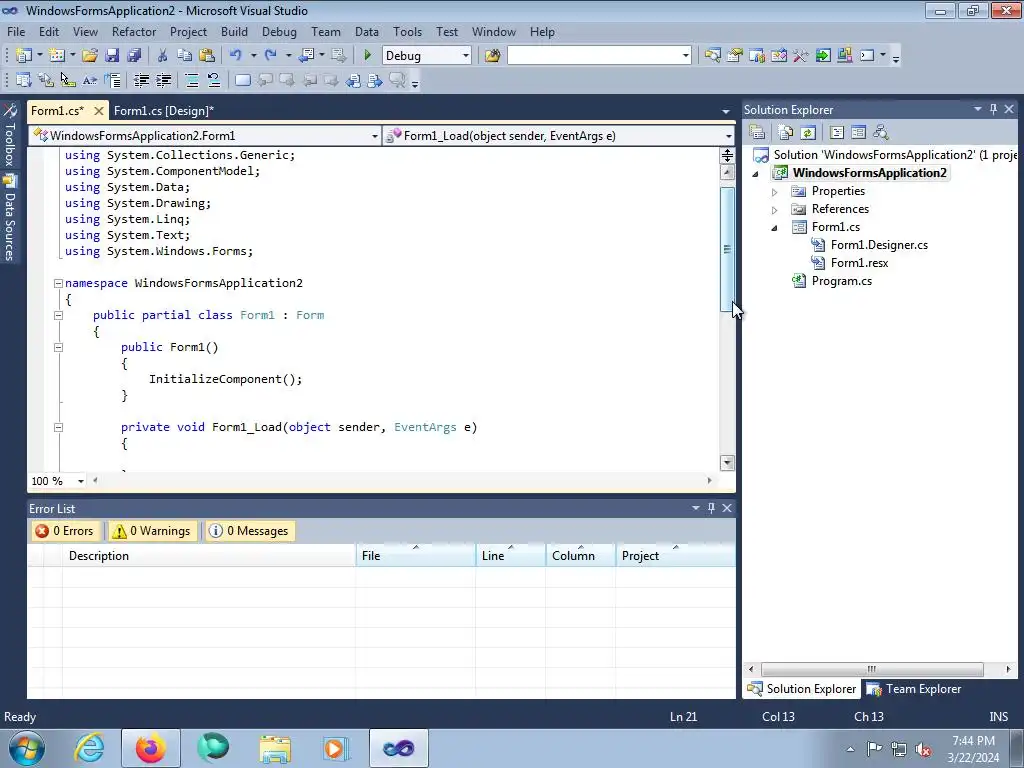This screenshot has height=768, width=1024.
Task: Redo the last undone edit
Action: (x=270, y=56)
